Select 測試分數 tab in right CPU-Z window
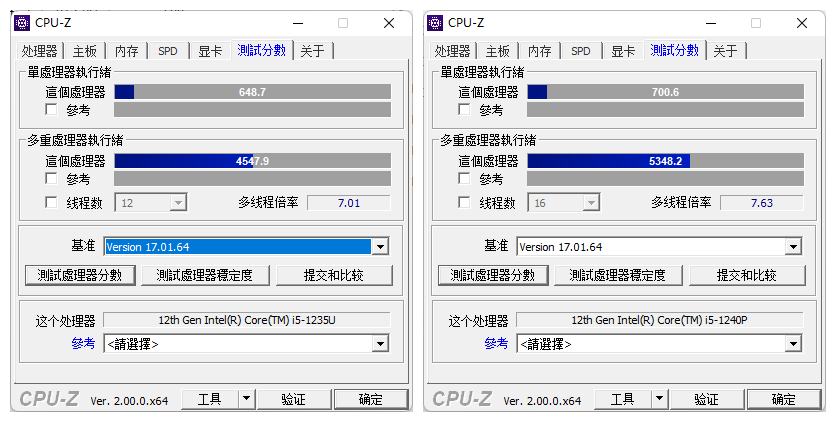Viewport: 836px width, 422px height. pyautogui.click(x=674, y=50)
